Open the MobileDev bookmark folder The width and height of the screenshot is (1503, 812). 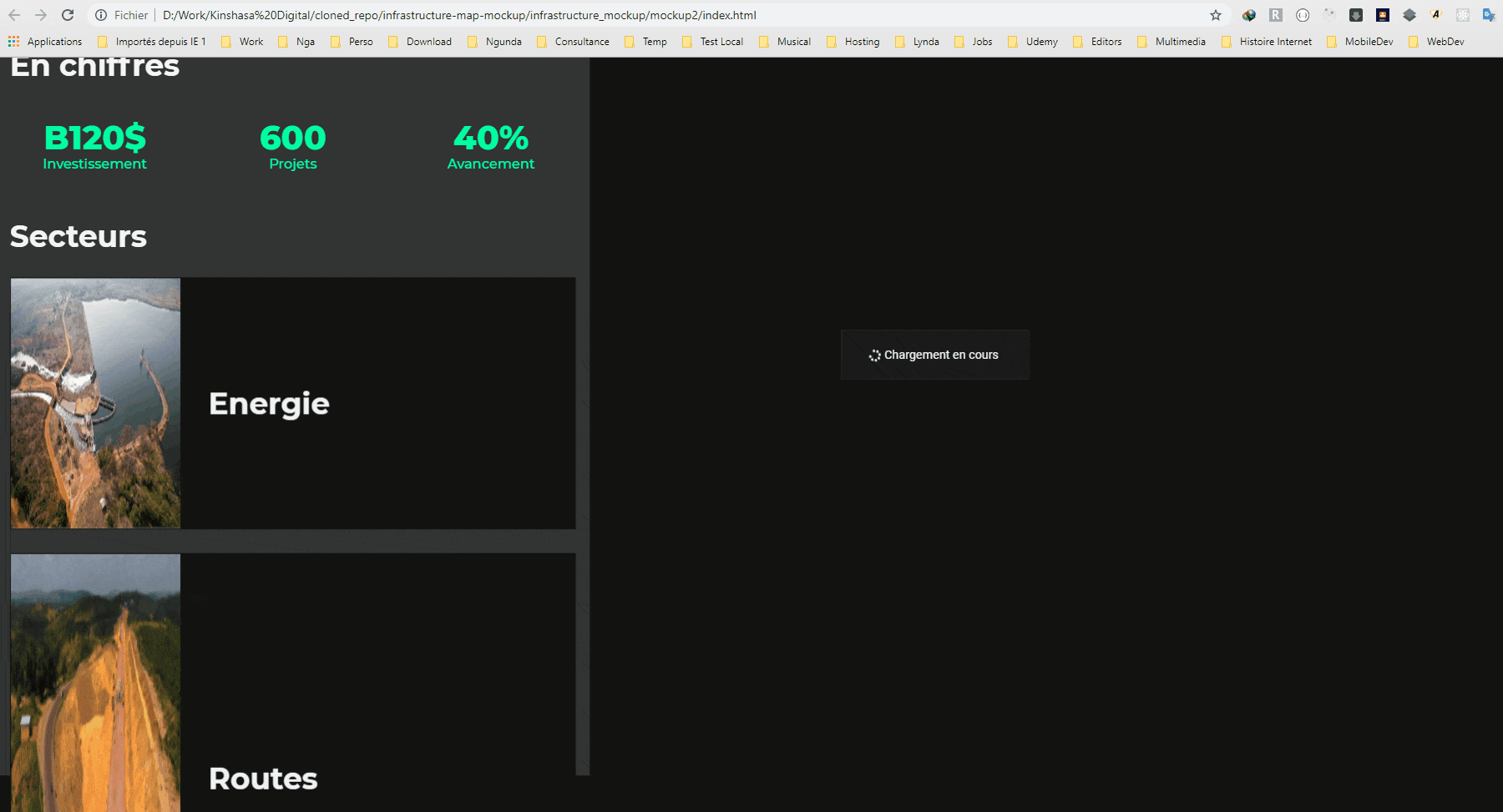1360,42
